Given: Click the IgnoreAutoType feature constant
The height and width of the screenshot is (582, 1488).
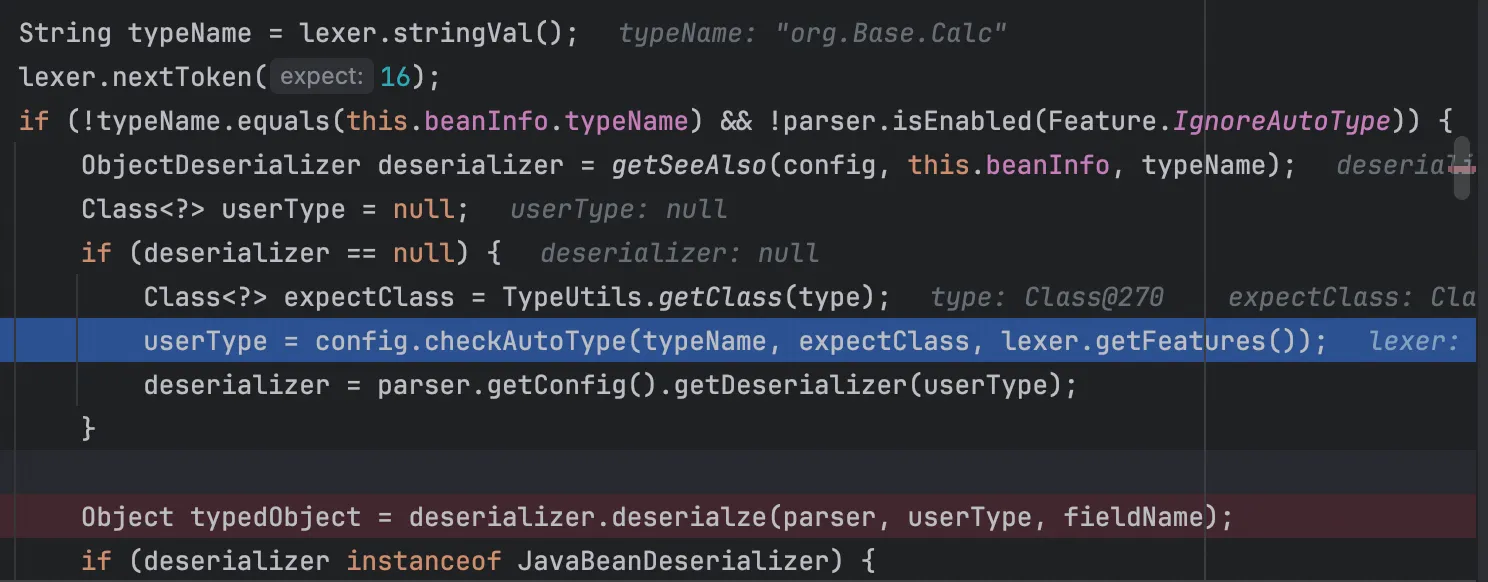Looking at the screenshot, I should (1281, 121).
